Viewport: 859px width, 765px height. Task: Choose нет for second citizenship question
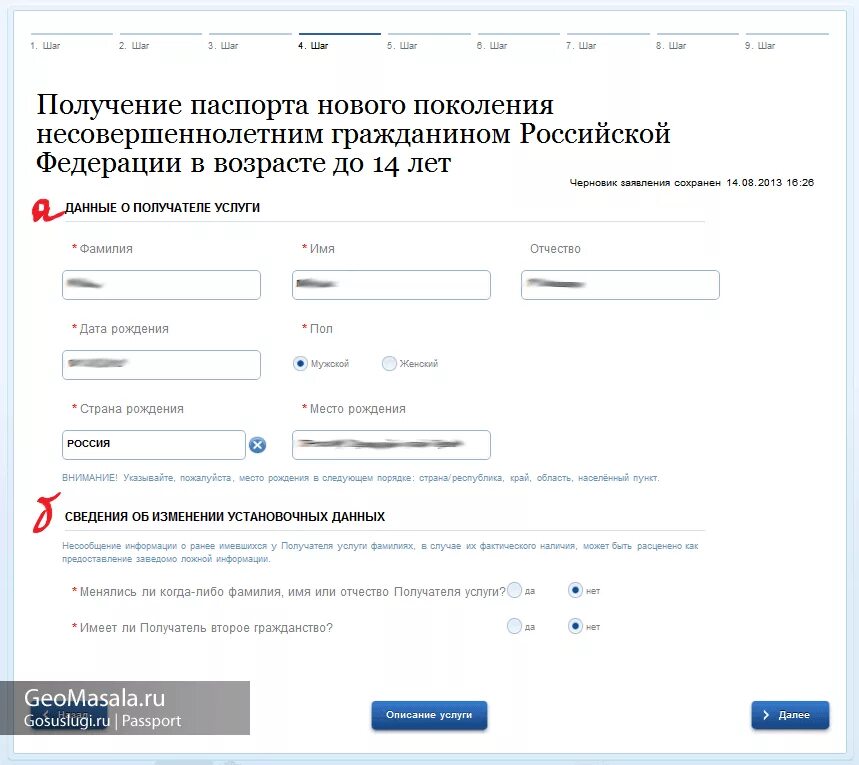575,626
